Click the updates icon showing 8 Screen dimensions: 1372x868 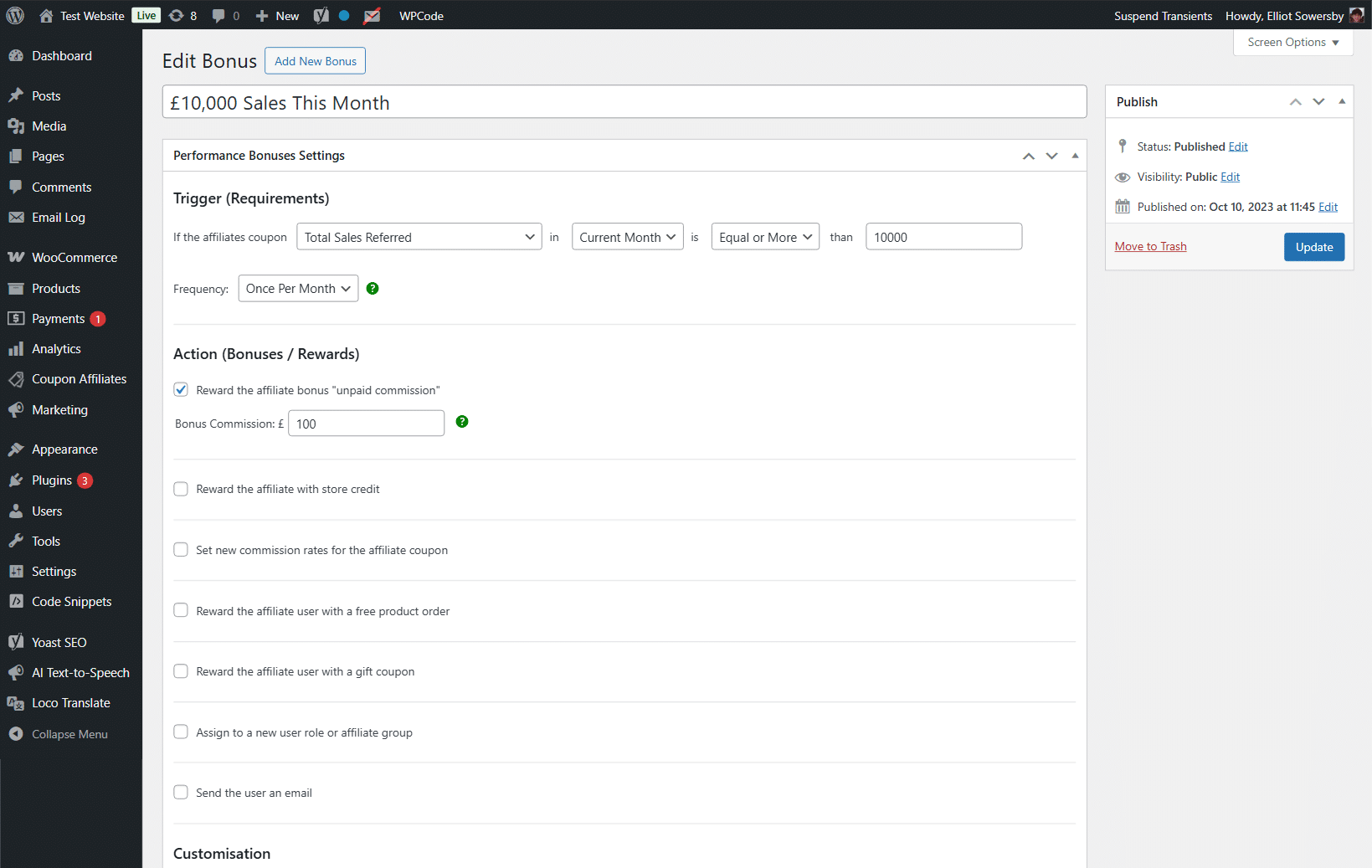click(176, 15)
